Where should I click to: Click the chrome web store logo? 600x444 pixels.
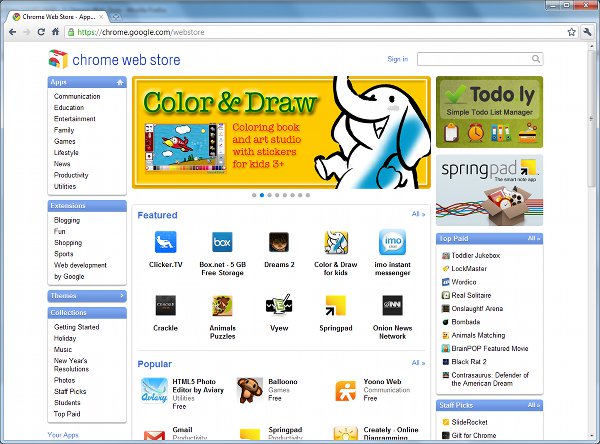[114, 59]
